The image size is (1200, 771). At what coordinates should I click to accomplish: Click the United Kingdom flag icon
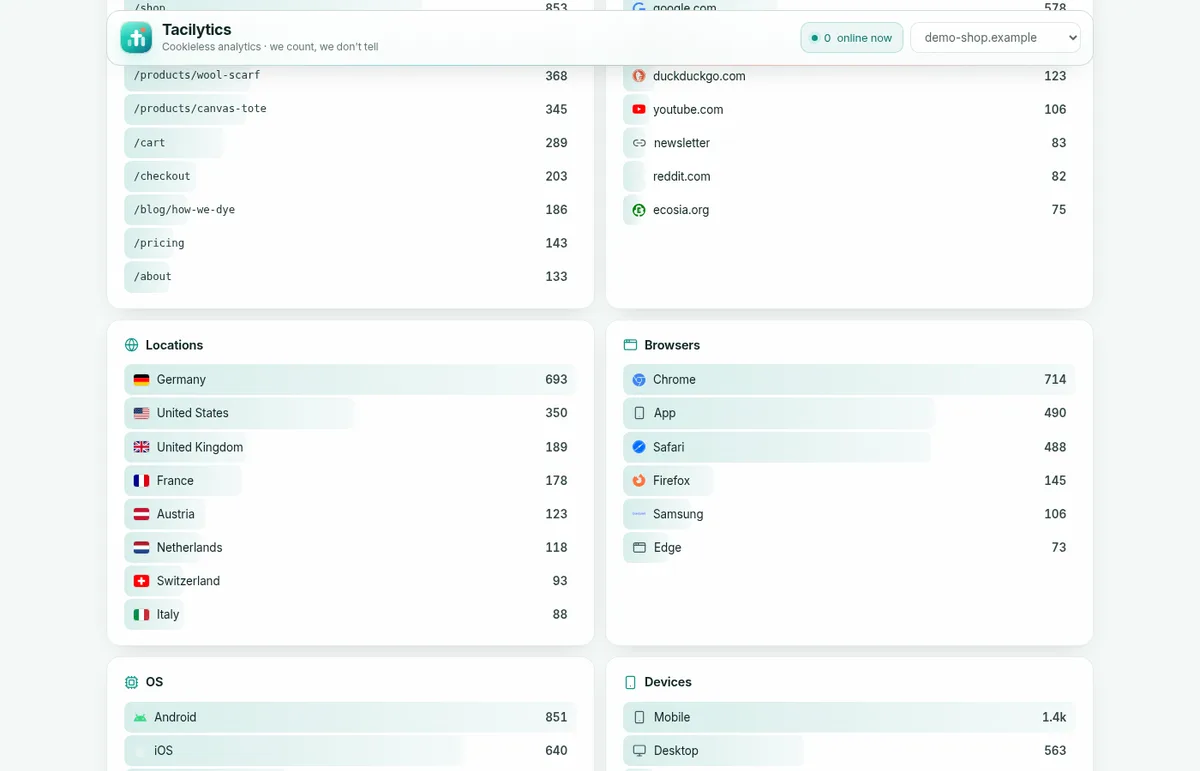pyautogui.click(x=141, y=447)
